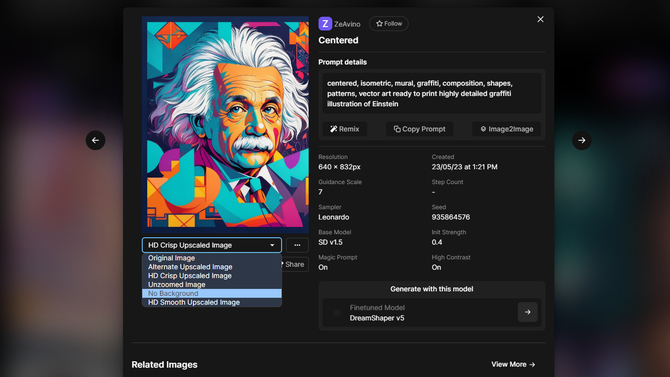The width and height of the screenshot is (670, 377).
Task: Click the Remix button
Action: (x=344, y=129)
